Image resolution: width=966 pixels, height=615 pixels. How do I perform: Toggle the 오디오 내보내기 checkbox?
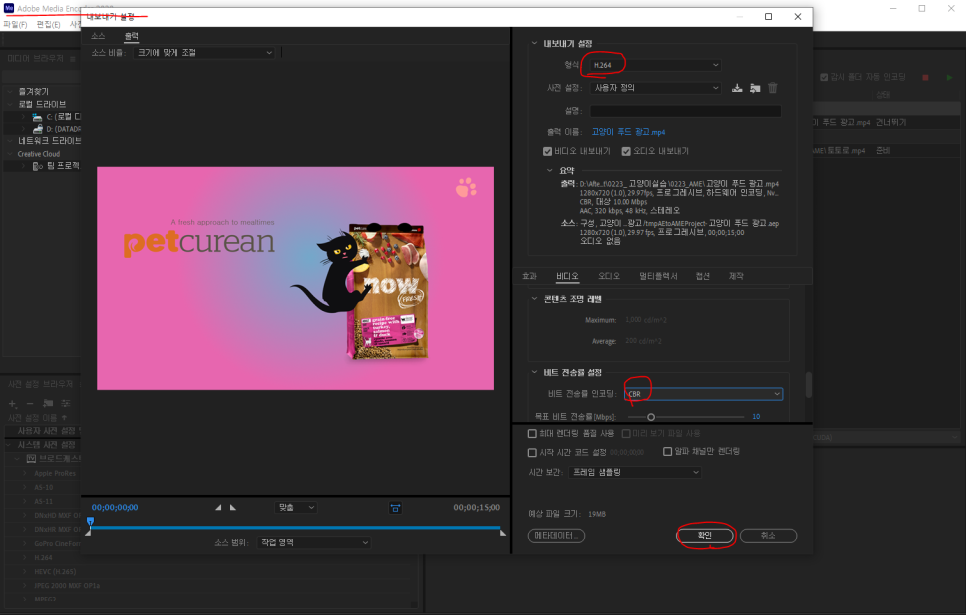pyautogui.click(x=626, y=151)
